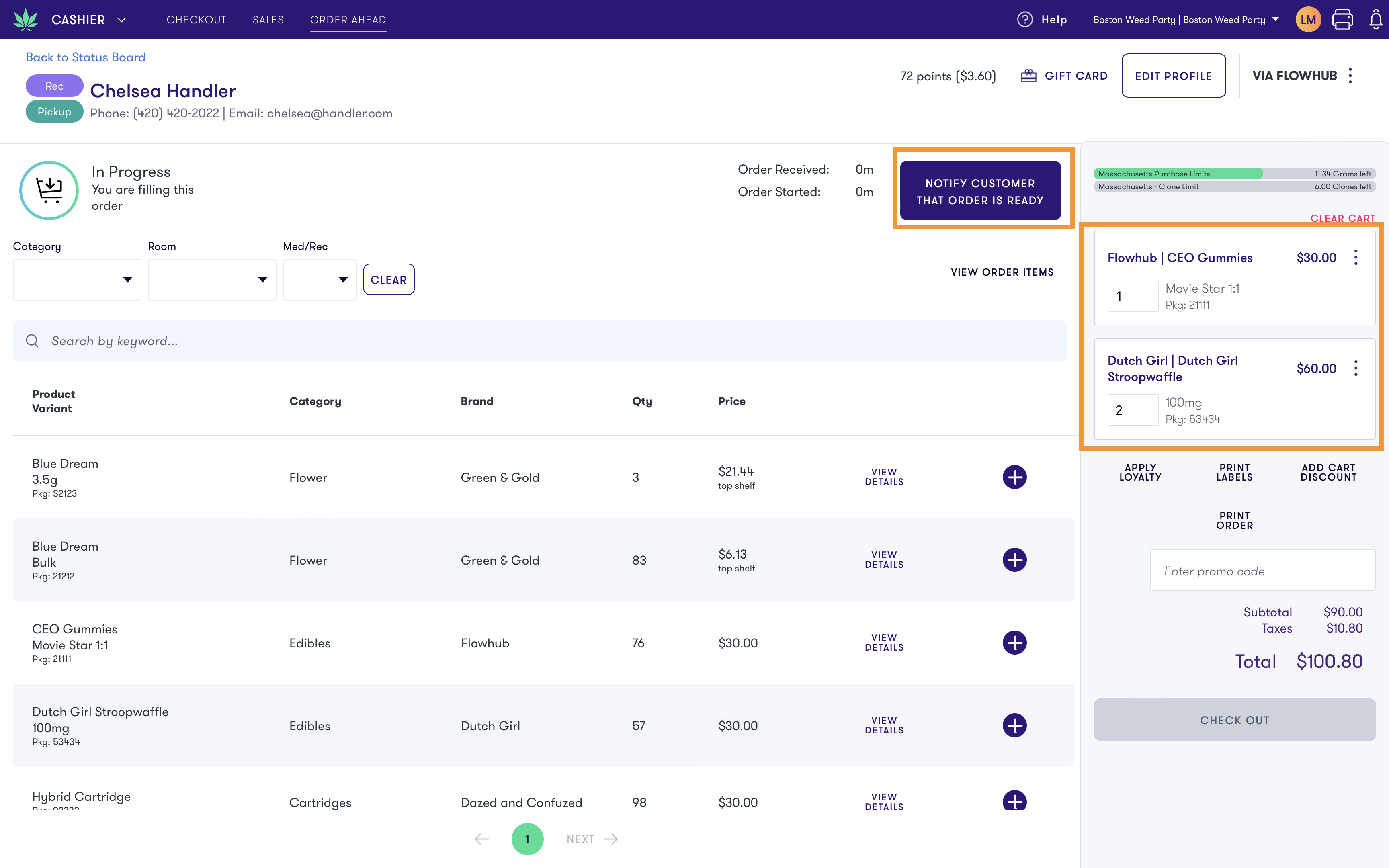Click Print Labels

tap(1234, 473)
